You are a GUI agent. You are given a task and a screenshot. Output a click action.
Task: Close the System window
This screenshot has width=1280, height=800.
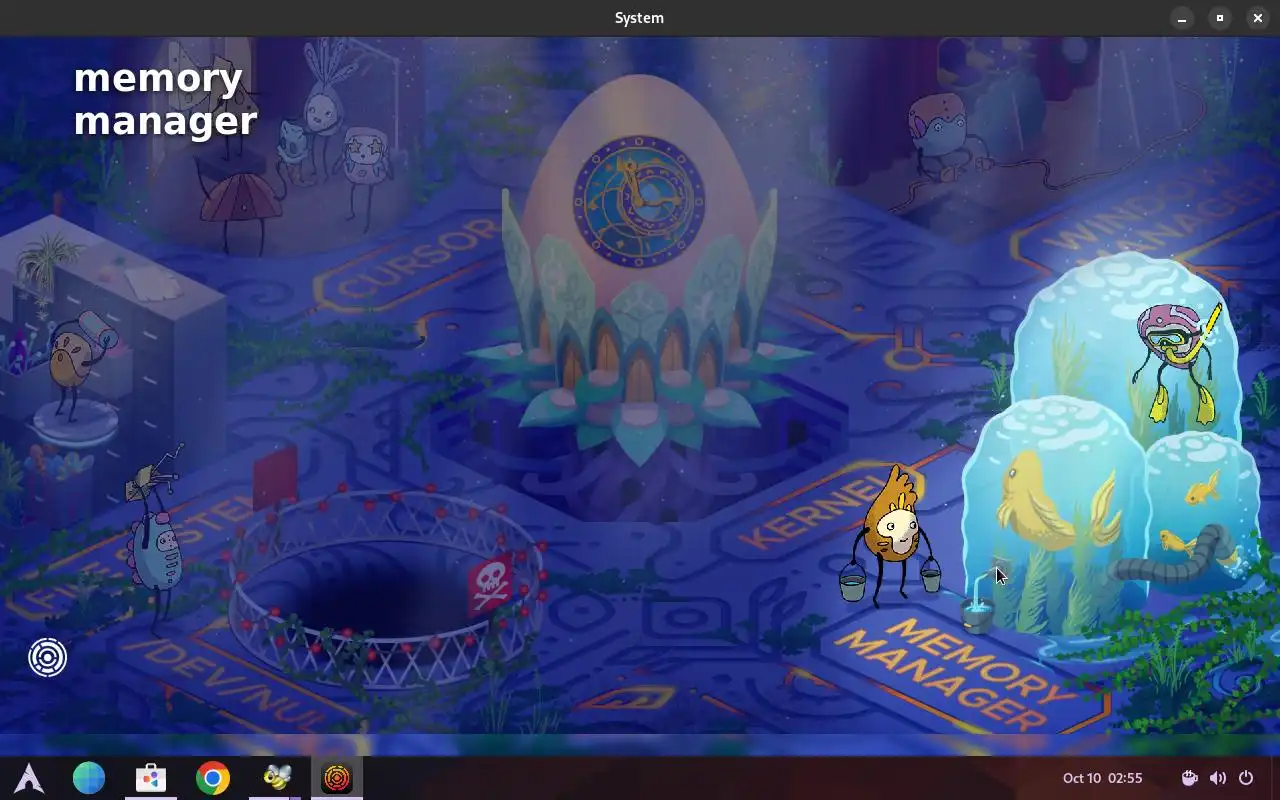[1258, 18]
